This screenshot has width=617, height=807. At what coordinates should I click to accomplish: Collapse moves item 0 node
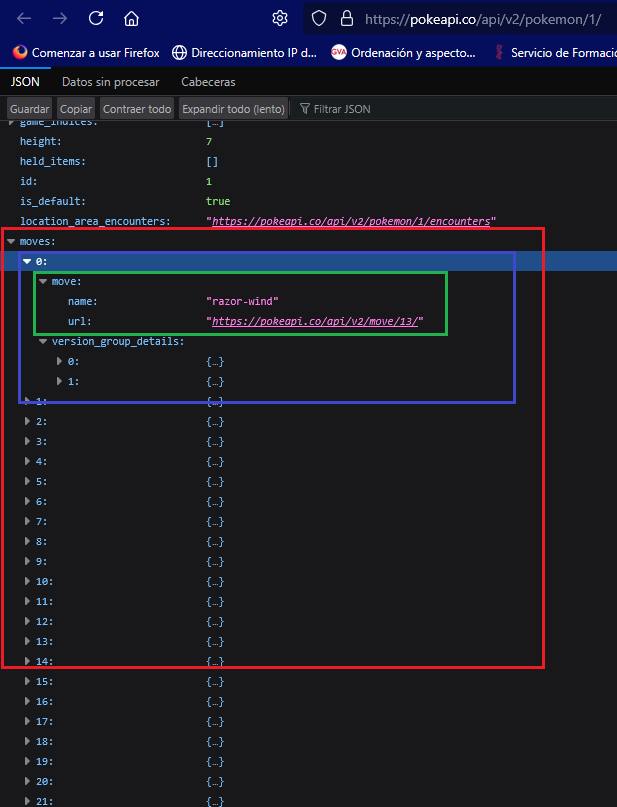click(x=27, y=261)
